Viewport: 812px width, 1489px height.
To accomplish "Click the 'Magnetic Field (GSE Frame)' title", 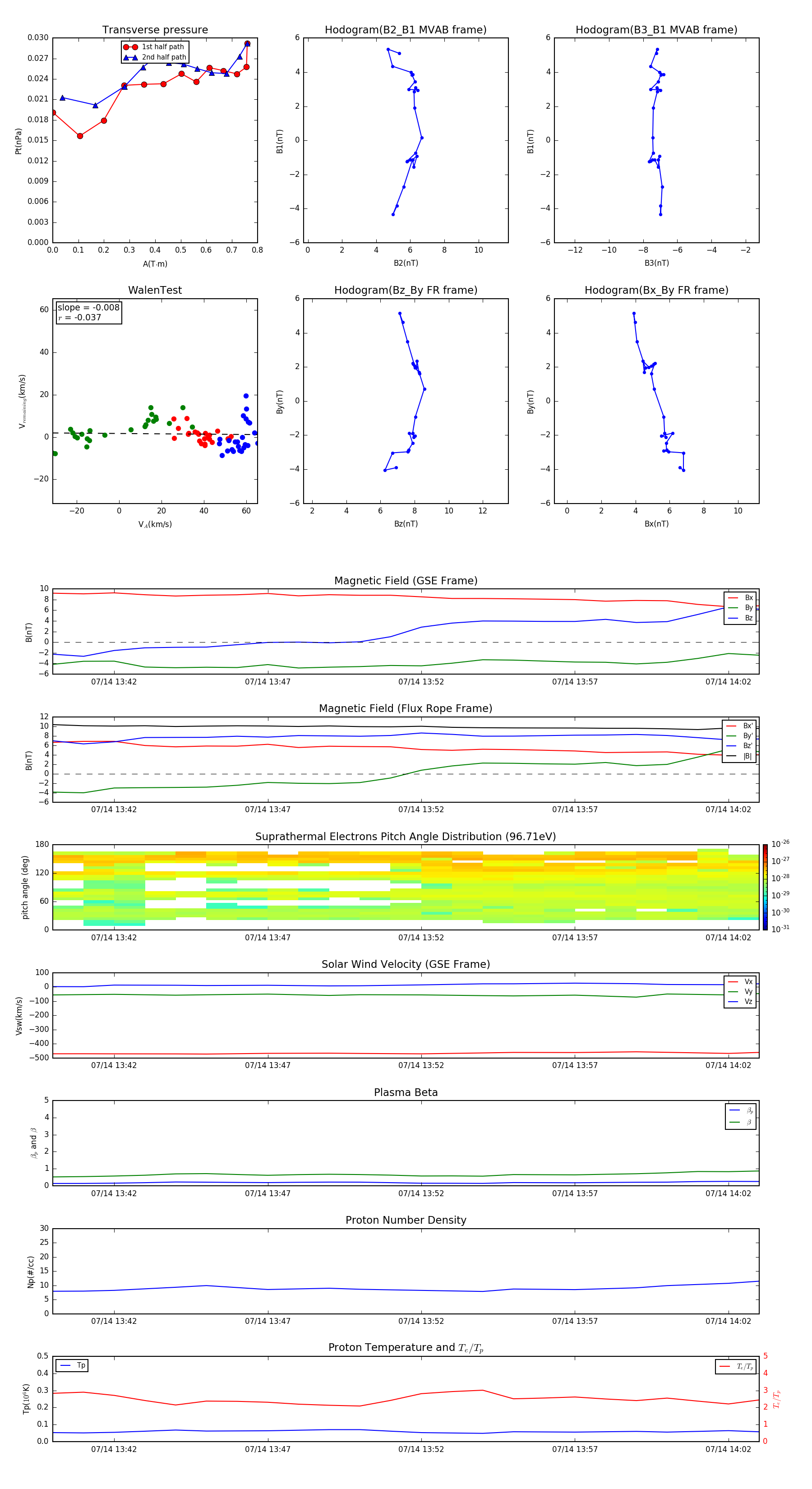I will pyautogui.click(x=406, y=581).
